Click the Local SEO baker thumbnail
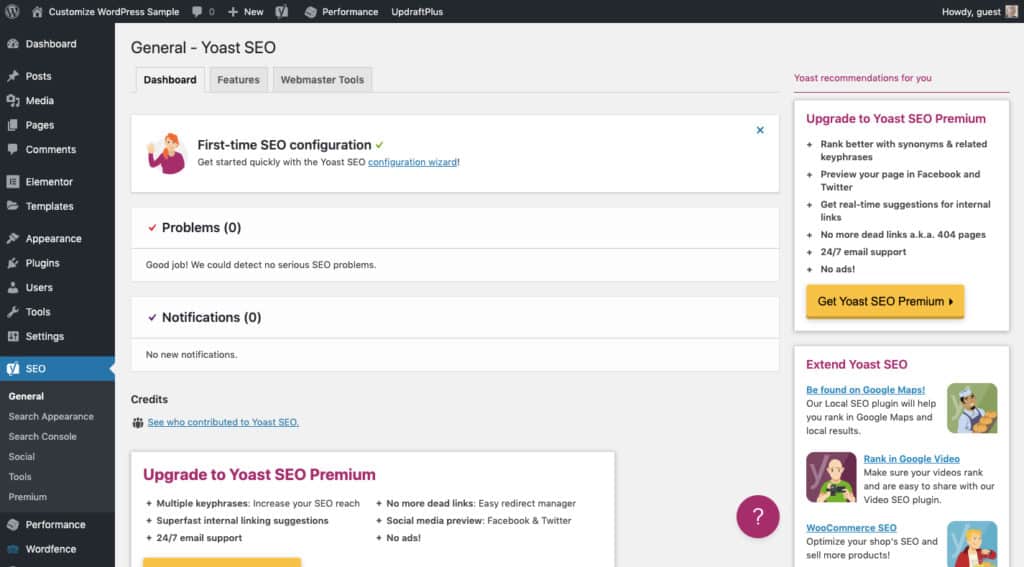This screenshot has width=1024, height=567. tap(972, 408)
